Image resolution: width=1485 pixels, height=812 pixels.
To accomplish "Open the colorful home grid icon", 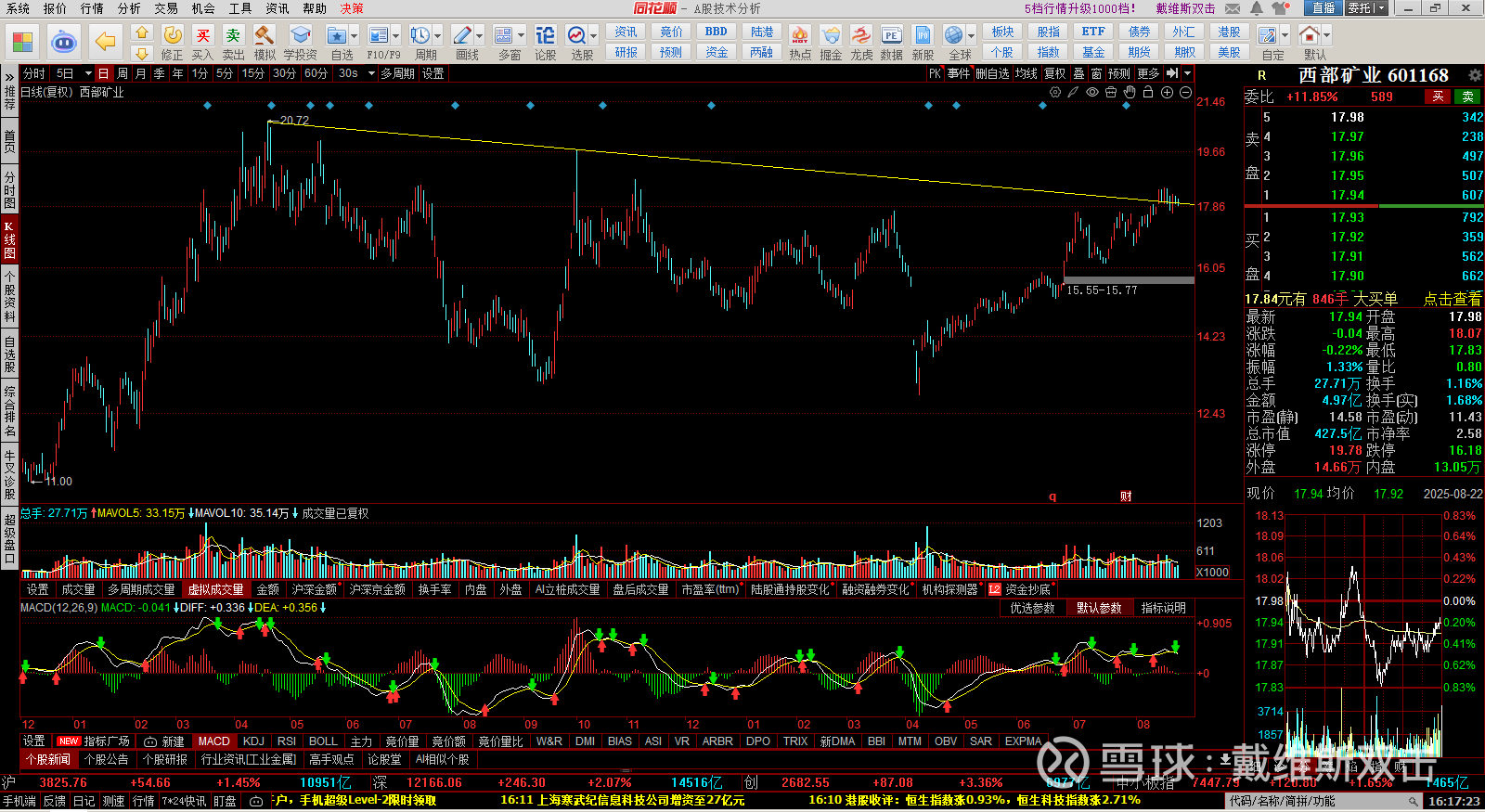I will (x=22, y=42).
